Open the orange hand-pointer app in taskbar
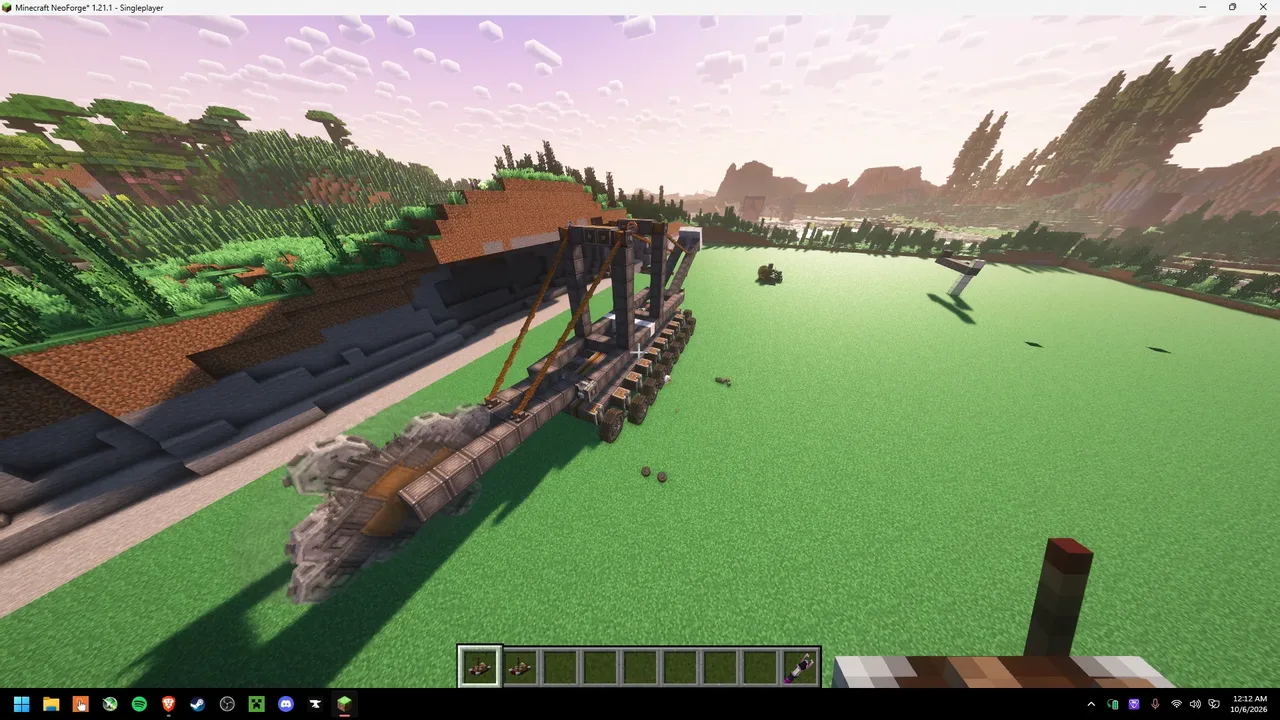Viewport: 1280px width, 720px height. [80, 704]
